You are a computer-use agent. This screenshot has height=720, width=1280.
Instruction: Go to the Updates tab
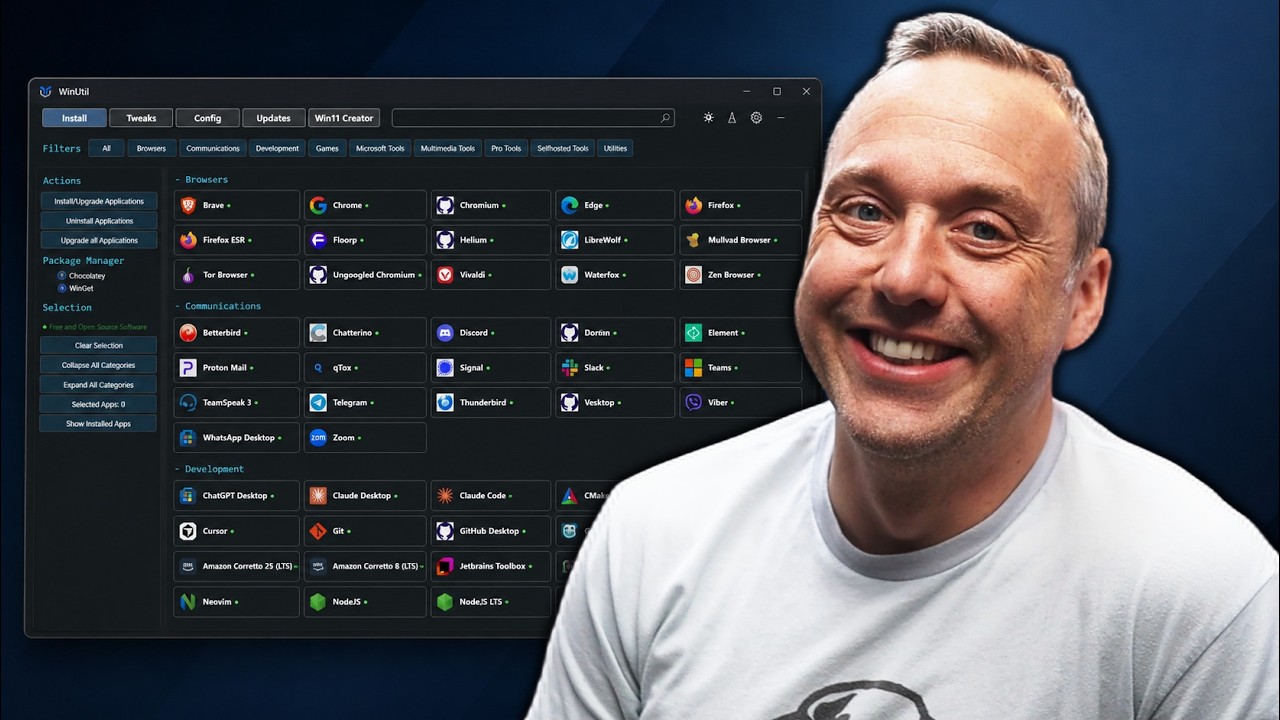(273, 118)
